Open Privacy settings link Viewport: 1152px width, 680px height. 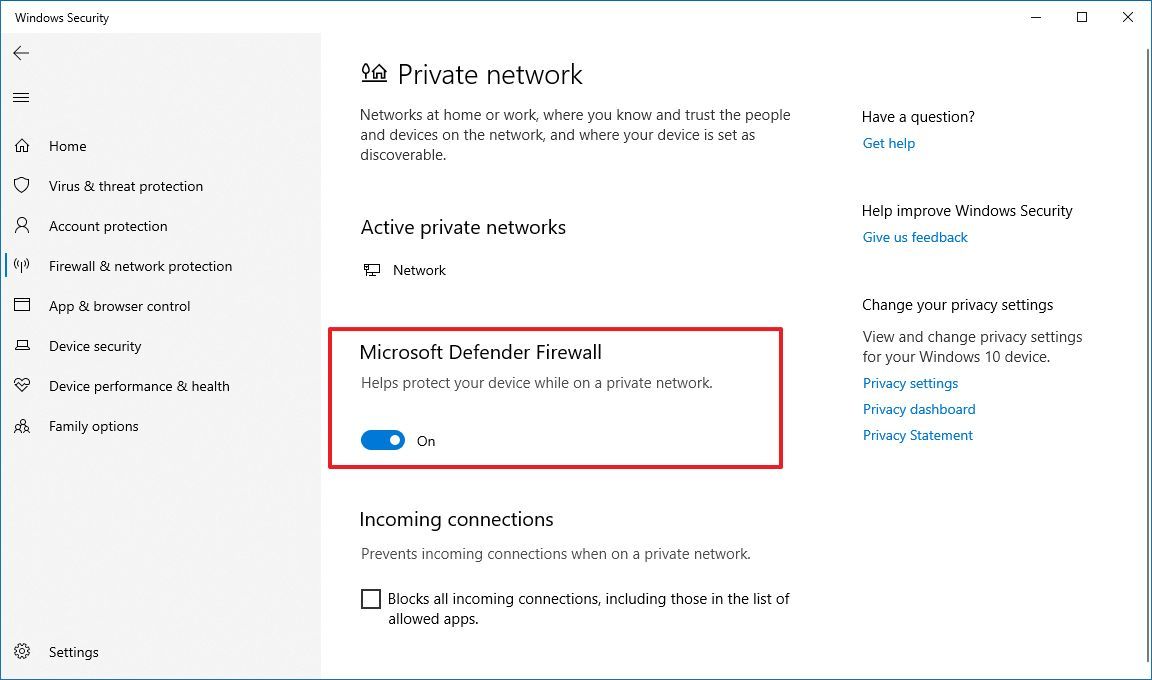(910, 383)
